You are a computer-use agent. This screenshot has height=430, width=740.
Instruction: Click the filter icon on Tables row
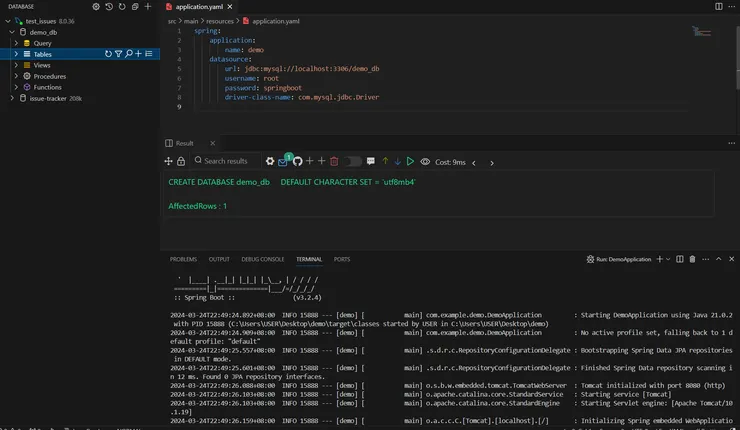(x=118, y=54)
